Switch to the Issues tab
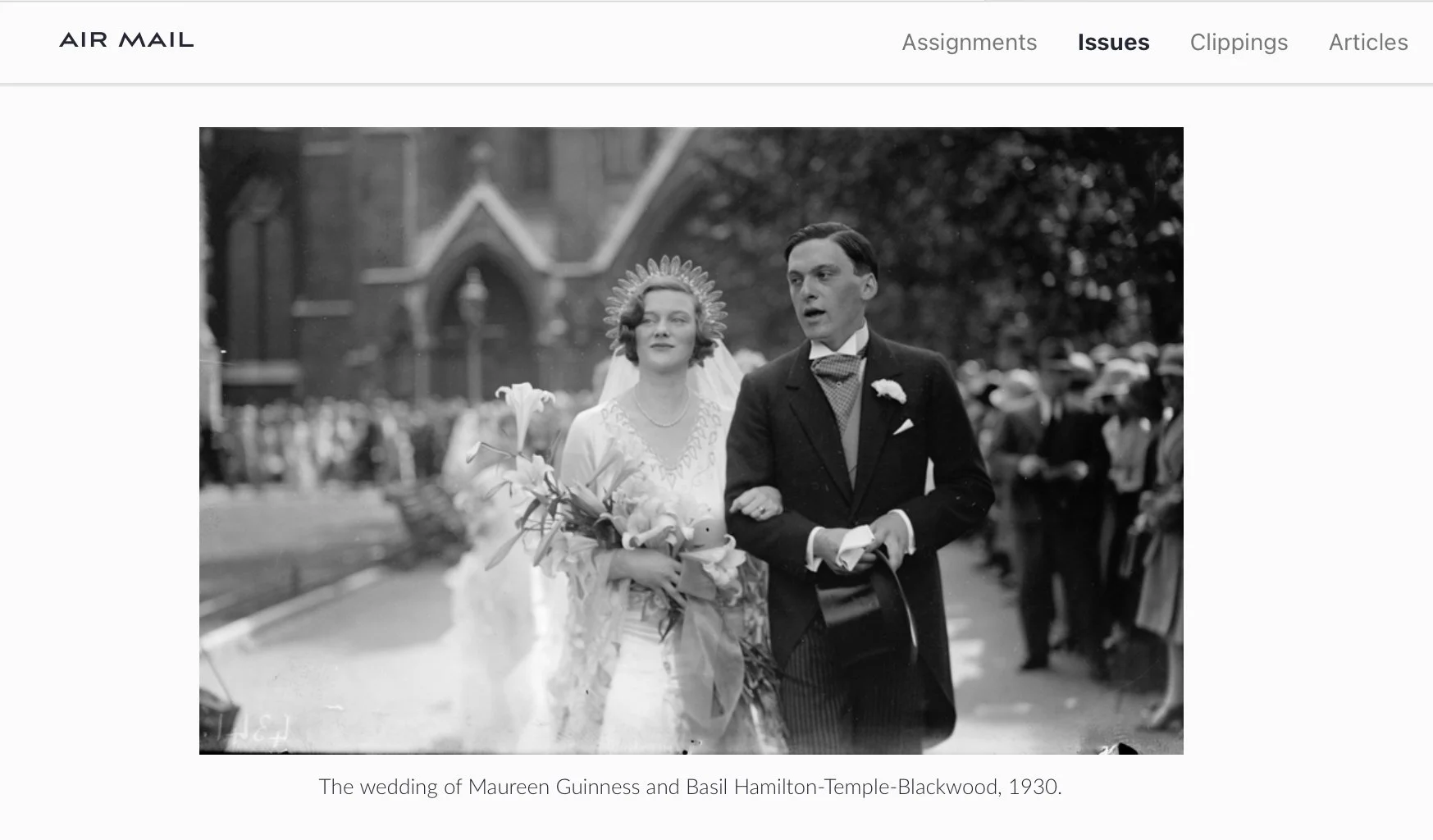The width and height of the screenshot is (1433, 840). 1113,43
